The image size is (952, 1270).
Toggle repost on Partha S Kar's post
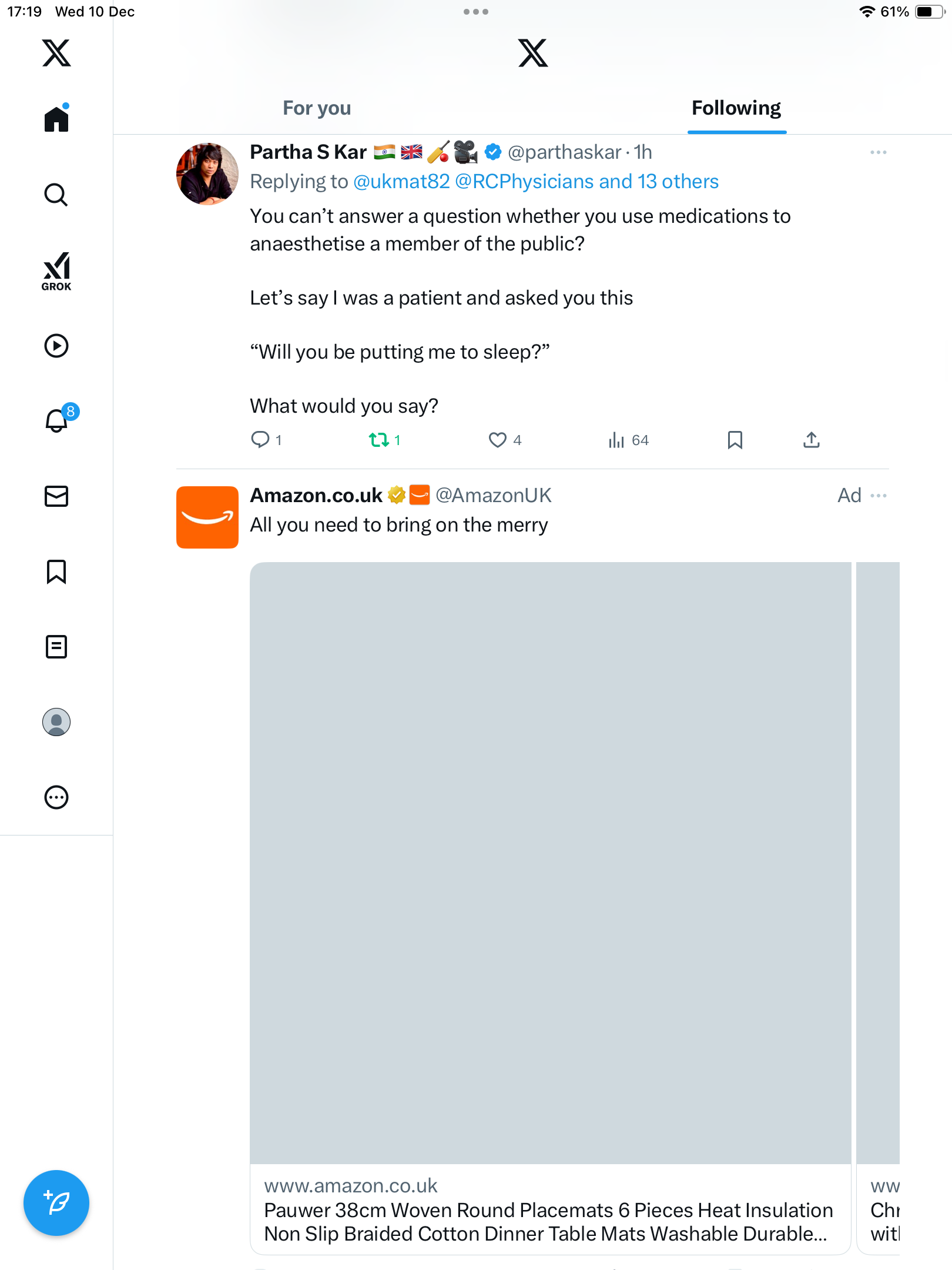tap(379, 440)
